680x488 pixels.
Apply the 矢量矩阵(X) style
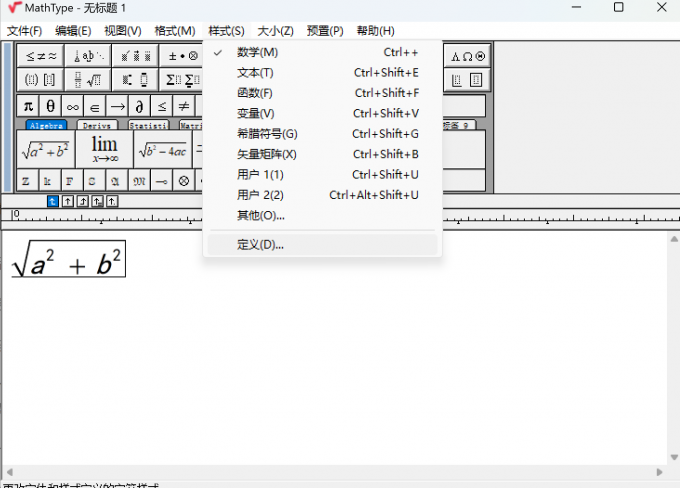(x=322, y=154)
